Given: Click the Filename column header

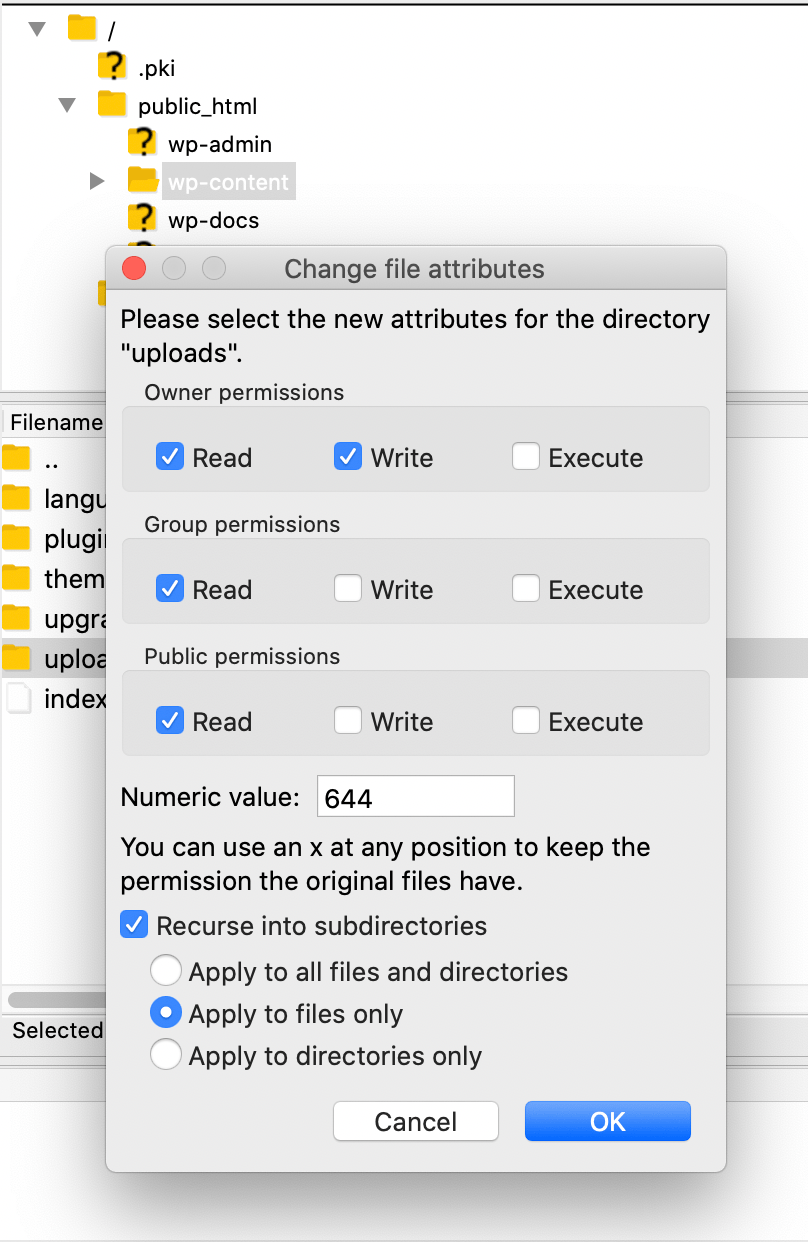Looking at the screenshot, I should tap(55, 422).
